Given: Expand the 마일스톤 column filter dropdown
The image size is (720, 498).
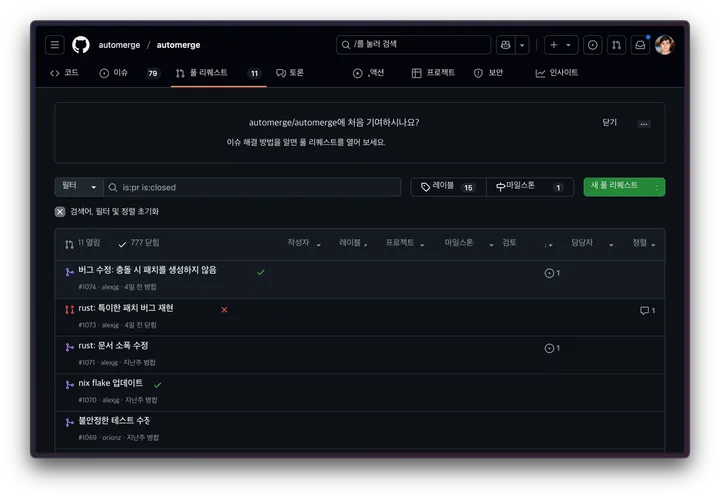Looking at the screenshot, I should (469, 243).
